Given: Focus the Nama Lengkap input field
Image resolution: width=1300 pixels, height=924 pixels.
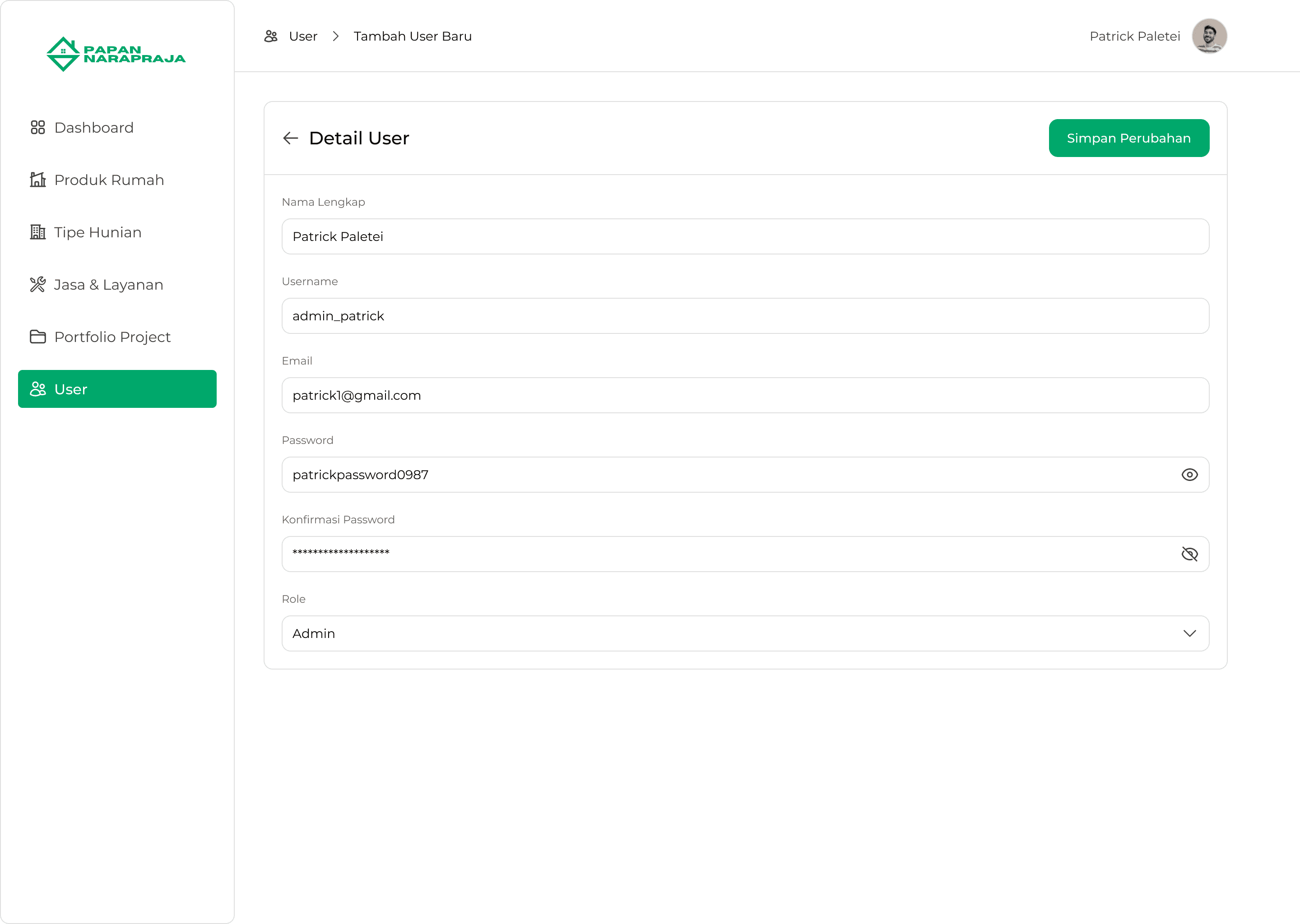Looking at the screenshot, I should [745, 237].
